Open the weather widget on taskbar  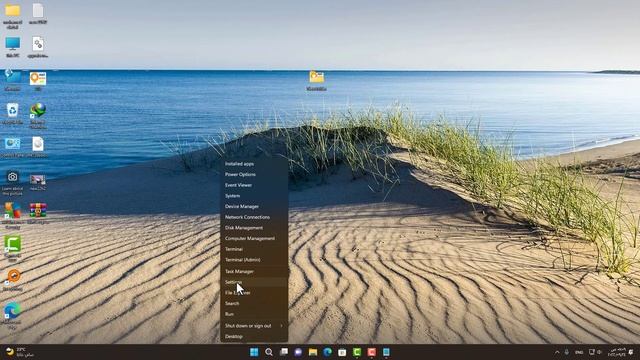tap(20, 352)
